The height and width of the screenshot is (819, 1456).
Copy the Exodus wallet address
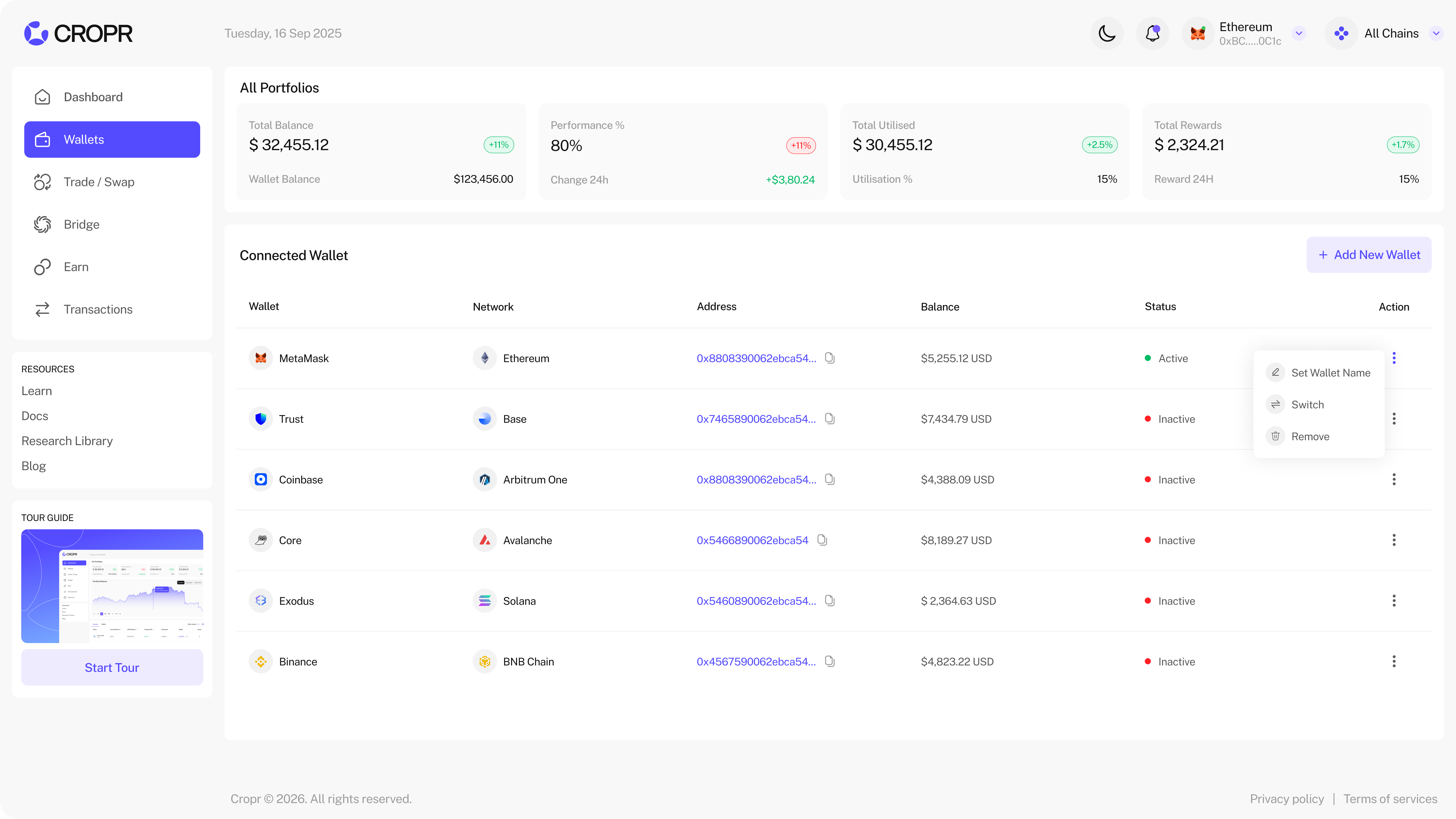click(830, 601)
